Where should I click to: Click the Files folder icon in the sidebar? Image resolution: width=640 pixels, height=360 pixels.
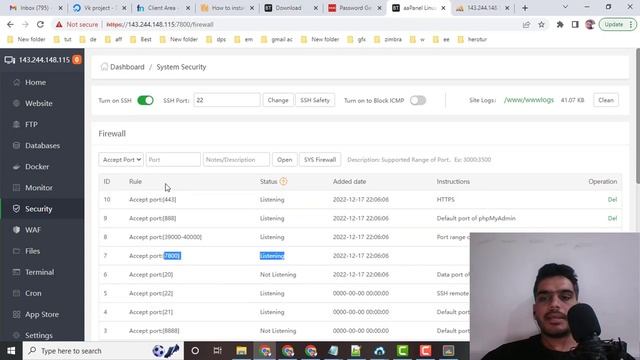pyautogui.click(x=16, y=251)
